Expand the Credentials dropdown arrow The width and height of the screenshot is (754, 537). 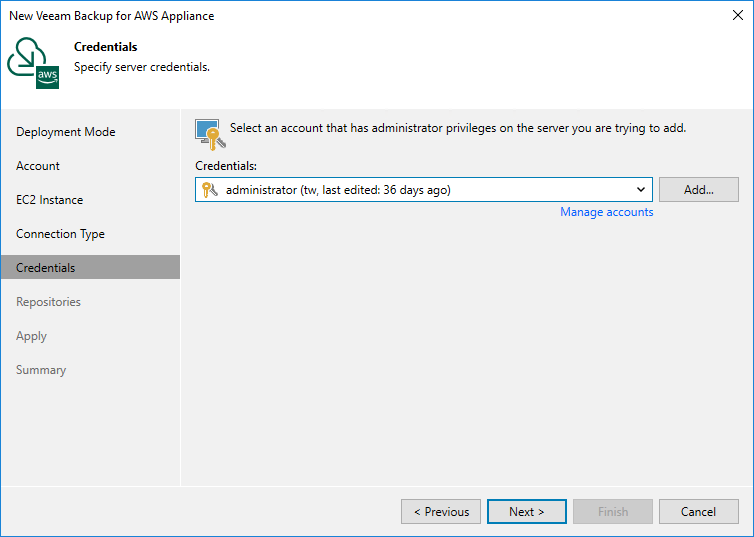click(640, 189)
